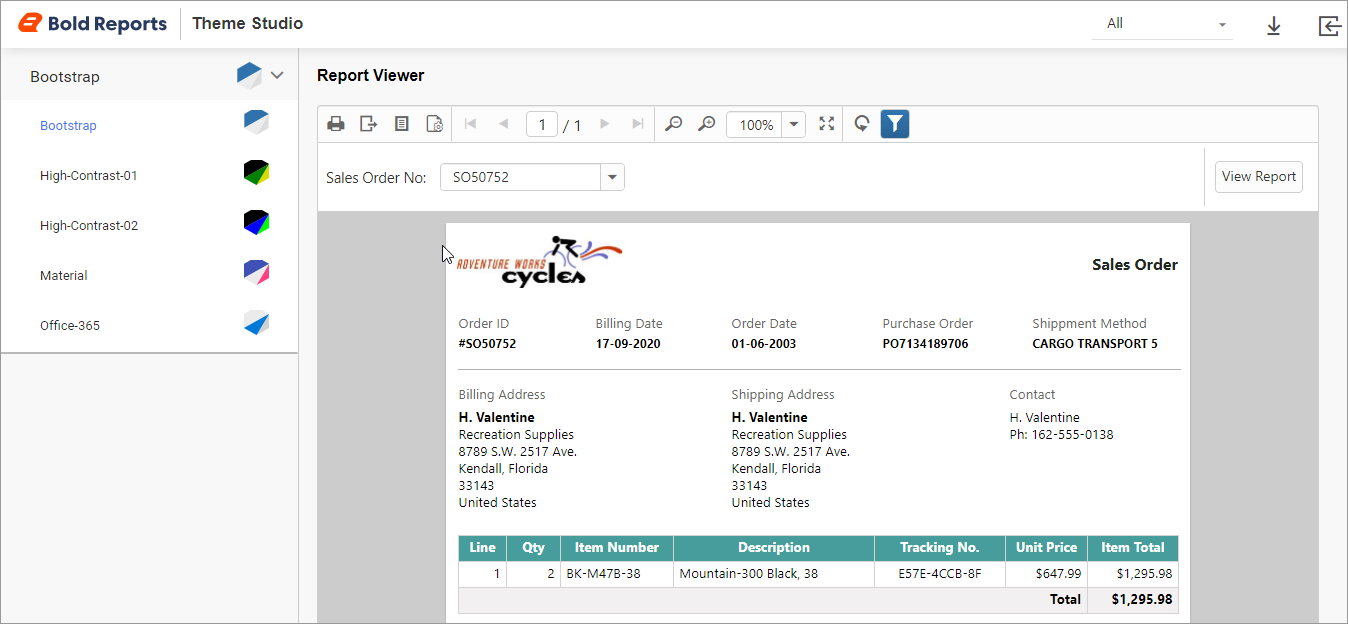Click the Adventure Works Cycles logo
This screenshot has width=1348, height=624.
pyautogui.click(x=540, y=260)
